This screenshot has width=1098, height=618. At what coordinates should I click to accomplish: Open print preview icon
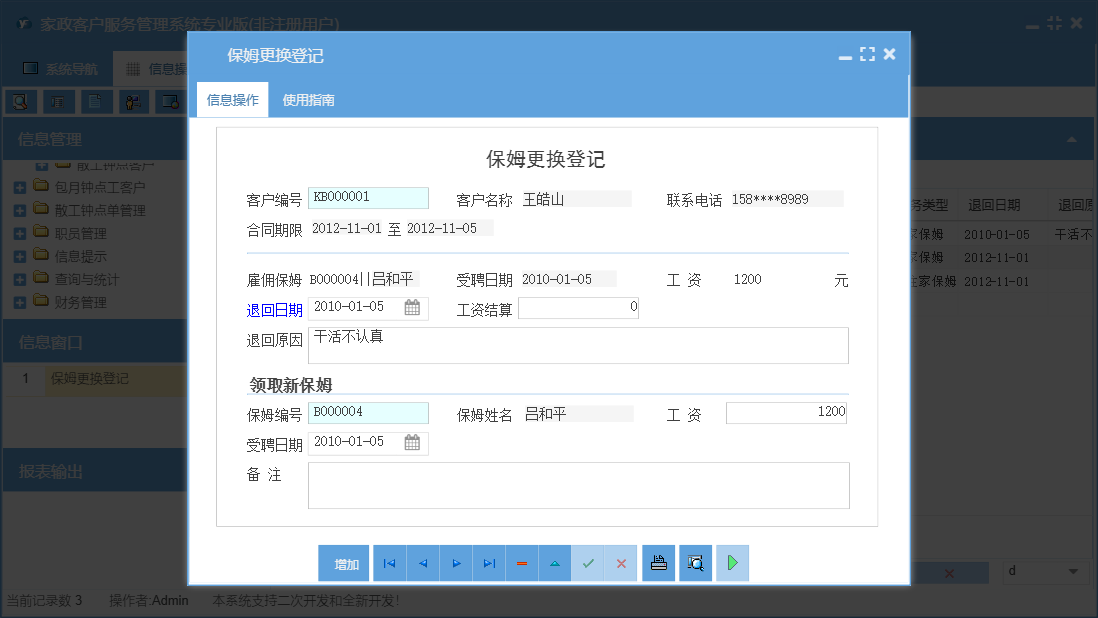(695, 563)
